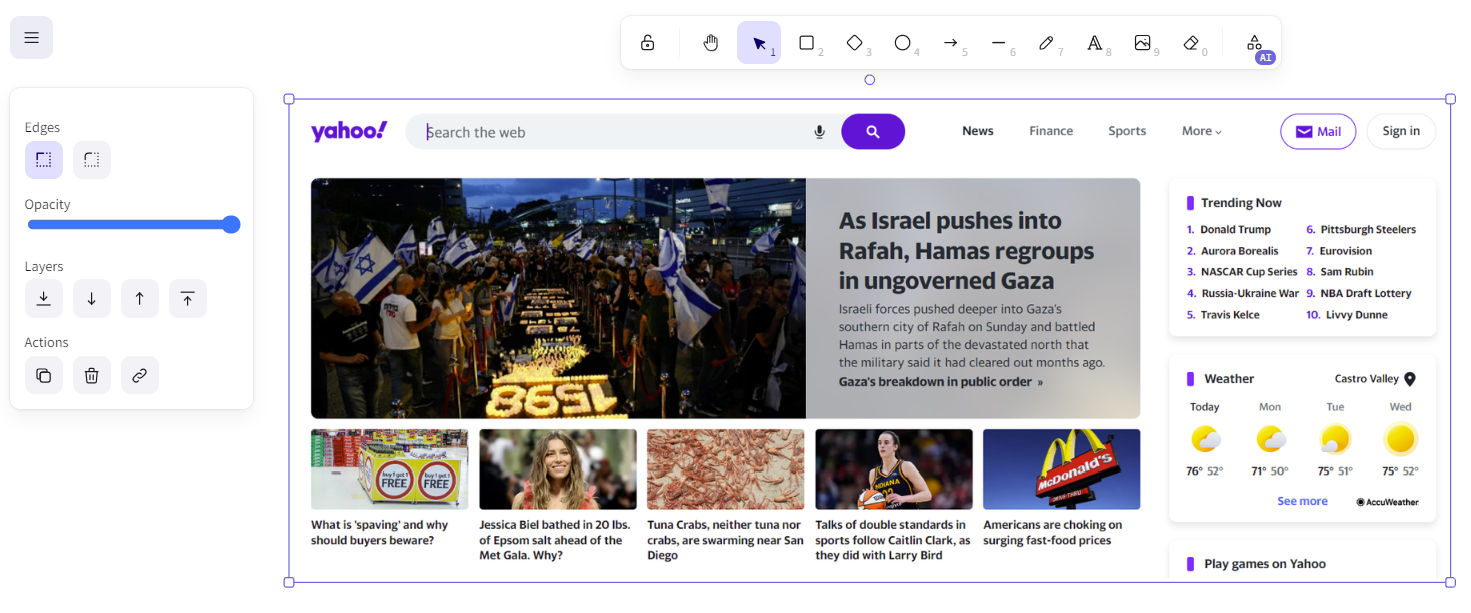Screen dimensions: 1471x613
Task: Open the hamburger main menu
Action: click(x=31, y=38)
